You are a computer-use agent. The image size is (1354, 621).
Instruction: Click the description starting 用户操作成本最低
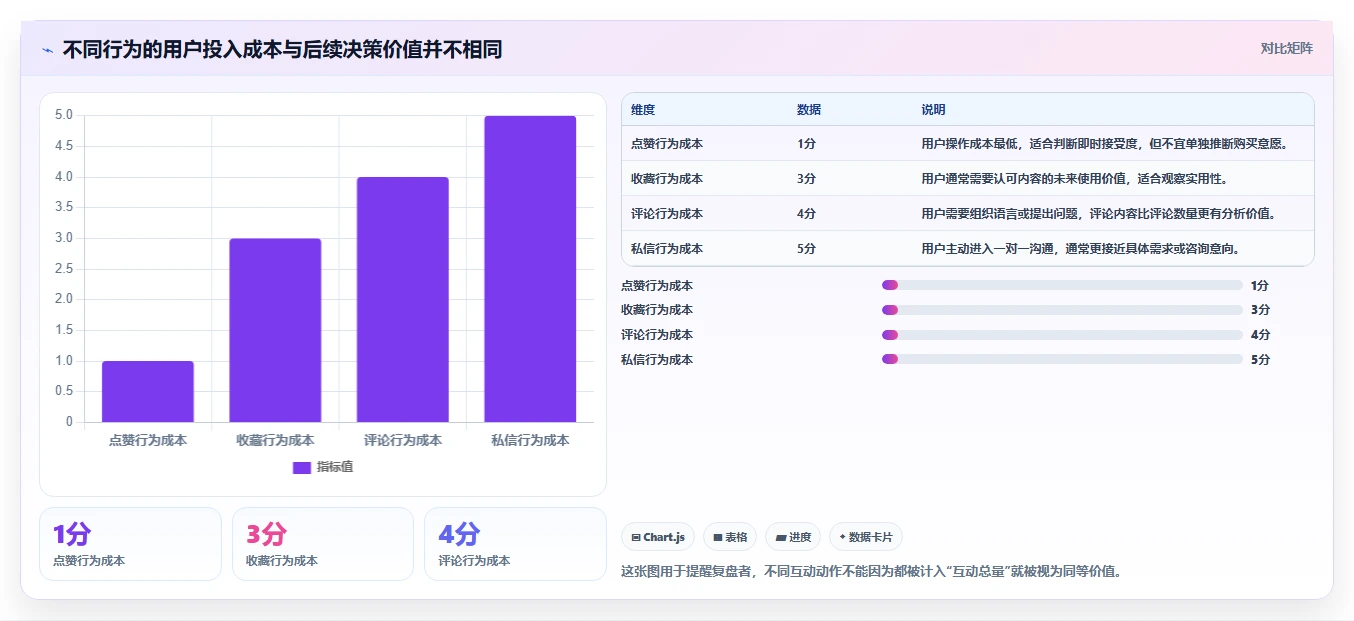tap(1104, 144)
